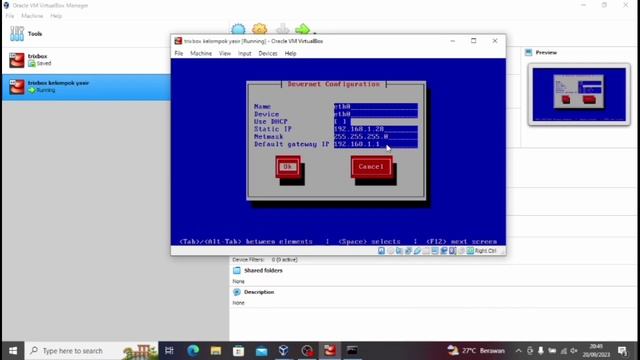This screenshot has height=360, width=640.
Task: Click the Device Filters text line
Action: pyautogui.click(x=265, y=260)
